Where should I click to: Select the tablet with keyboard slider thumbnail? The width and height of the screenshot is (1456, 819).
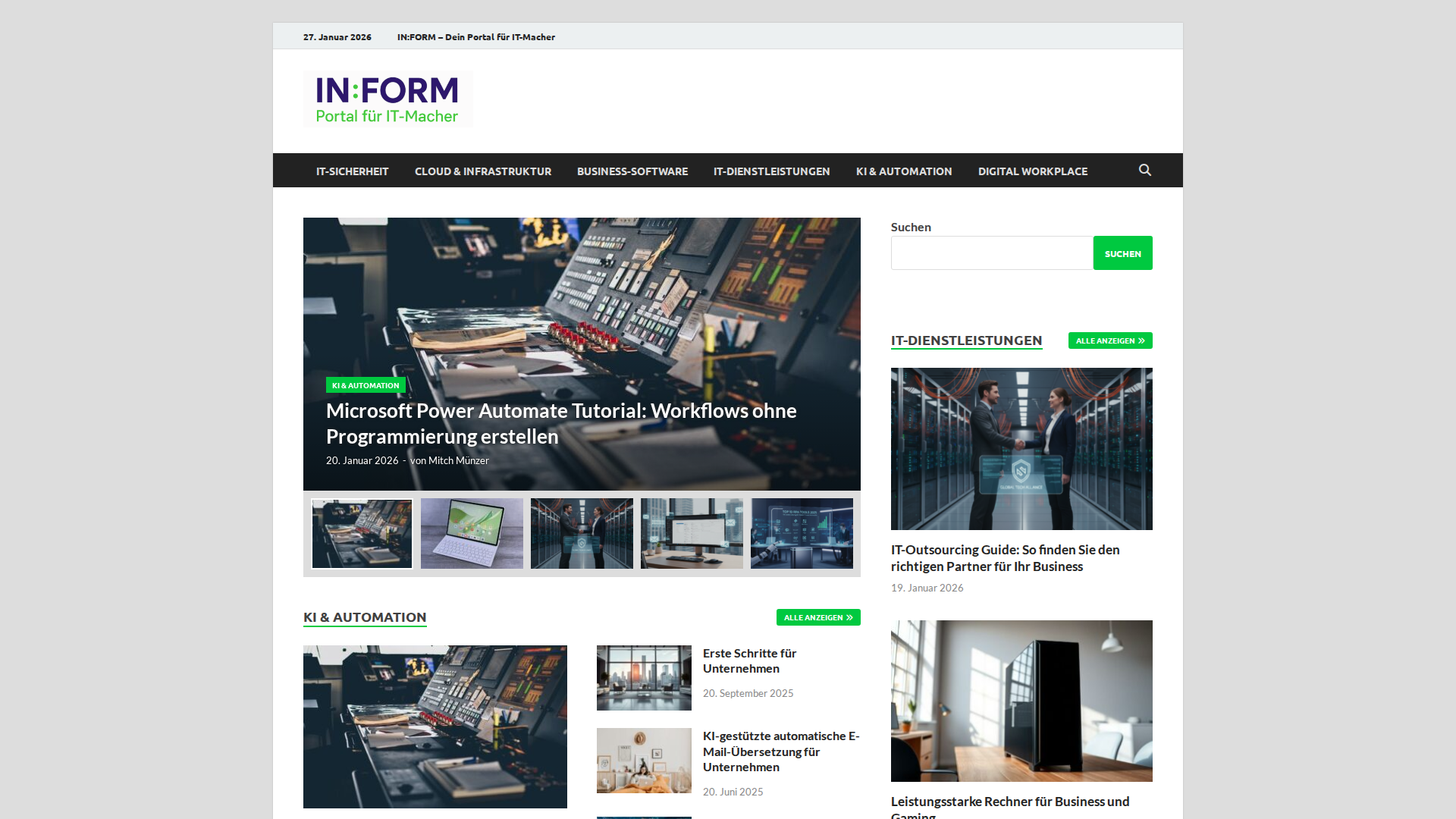[x=472, y=533]
